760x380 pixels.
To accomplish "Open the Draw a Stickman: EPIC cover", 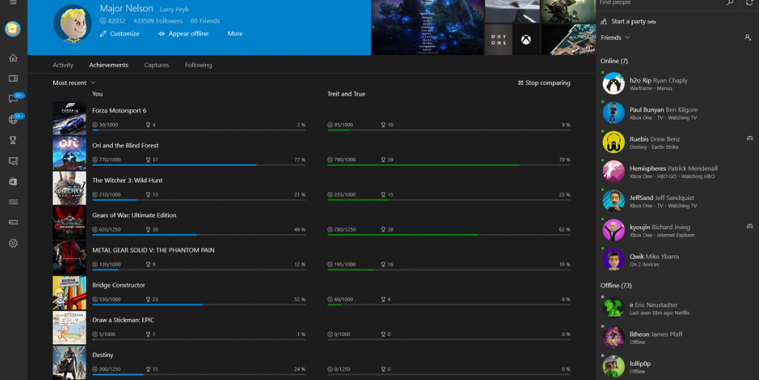I will pos(69,328).
